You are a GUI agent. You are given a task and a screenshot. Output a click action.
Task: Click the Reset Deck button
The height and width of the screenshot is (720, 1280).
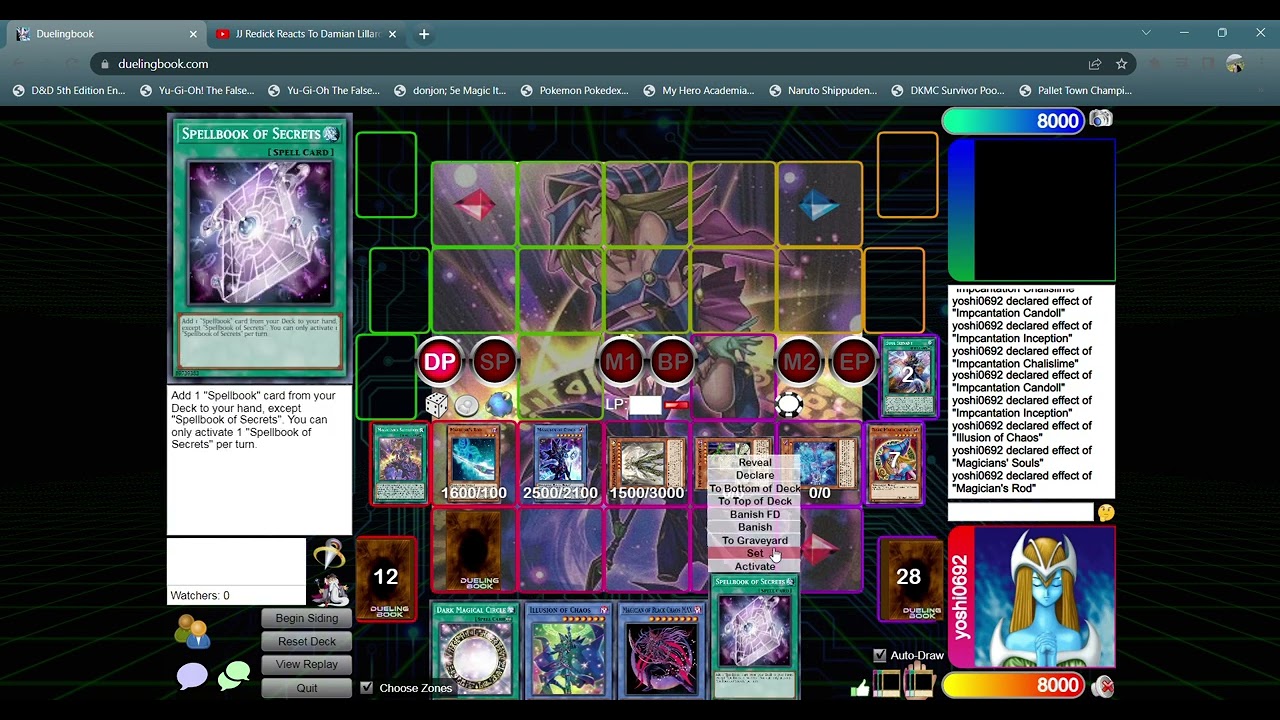307,641
